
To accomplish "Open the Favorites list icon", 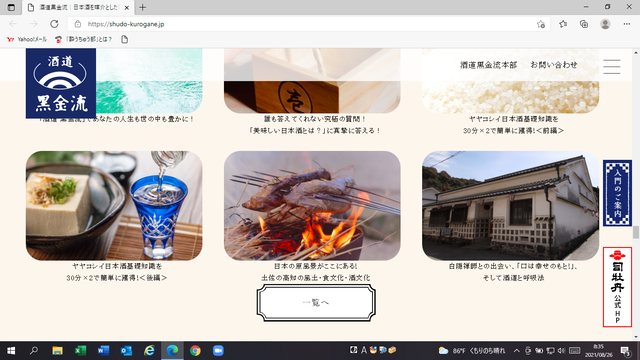I will 563,24.
